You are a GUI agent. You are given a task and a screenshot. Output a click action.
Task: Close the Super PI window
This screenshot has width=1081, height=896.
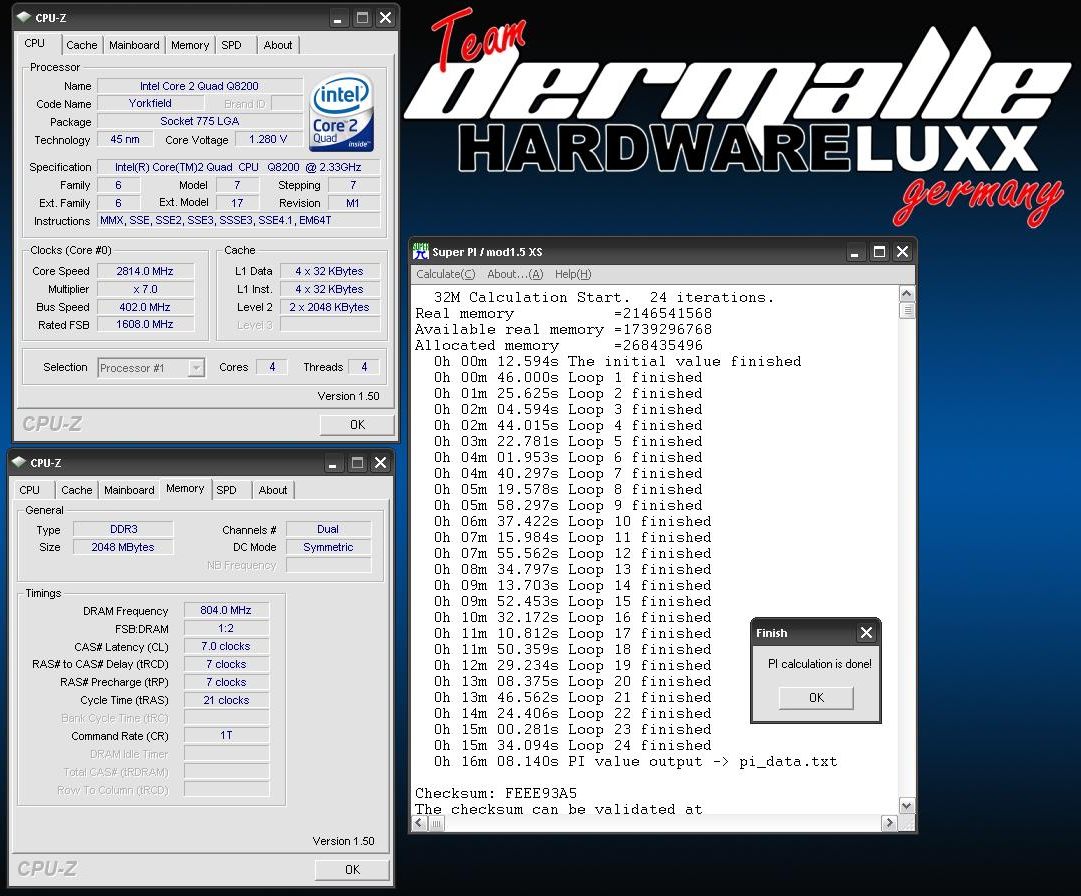pos(902,252)
